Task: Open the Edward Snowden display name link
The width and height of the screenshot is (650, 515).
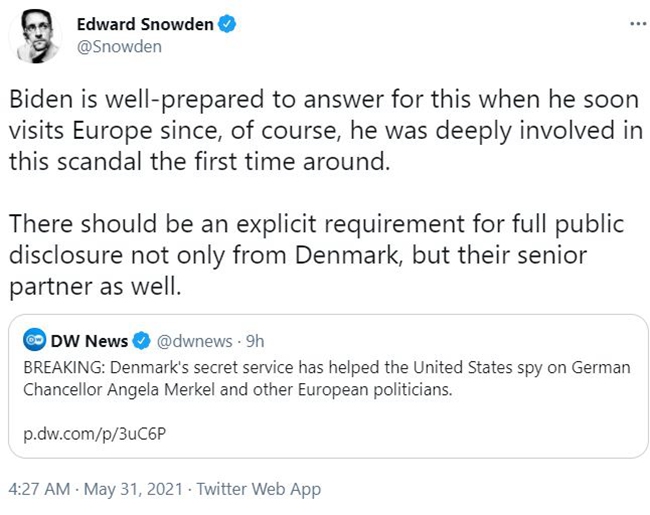Action: (145, 25)
